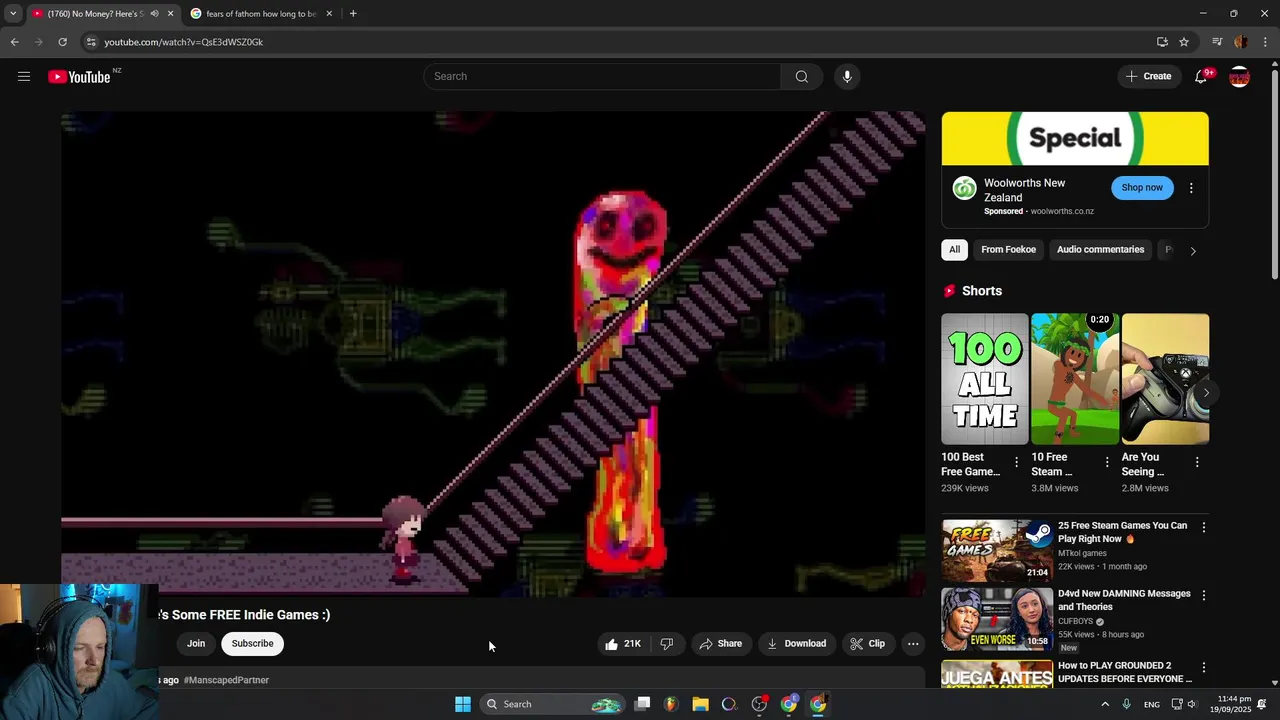The width and height of the screenshot is (1280, 720).
Task: Reload the page
Action: pyautogui.click(x=62, y=42)
